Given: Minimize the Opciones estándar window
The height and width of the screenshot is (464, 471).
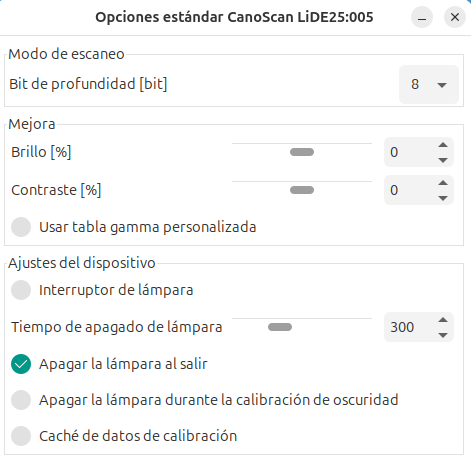Looking at the screenshot, I should 422,17.
